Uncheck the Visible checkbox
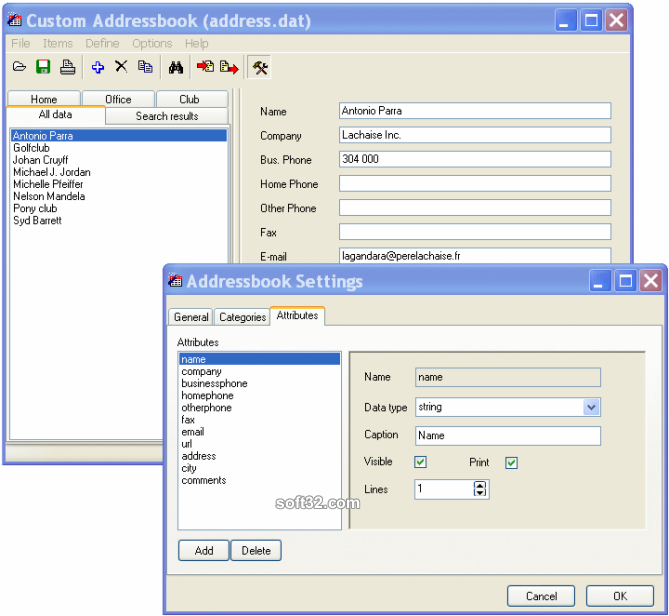The width and height of the screenshot is (669, 616). [x=420, y=462]
